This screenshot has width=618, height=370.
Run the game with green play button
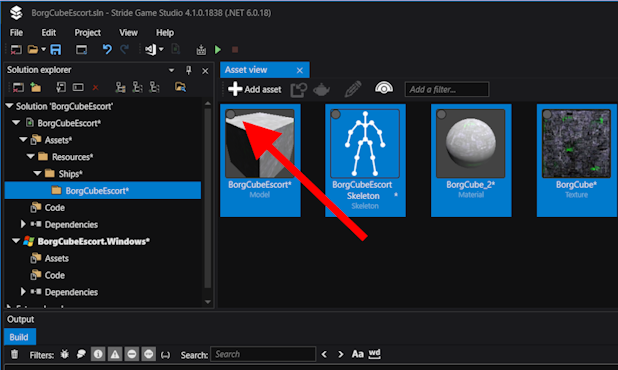(218, 50)
